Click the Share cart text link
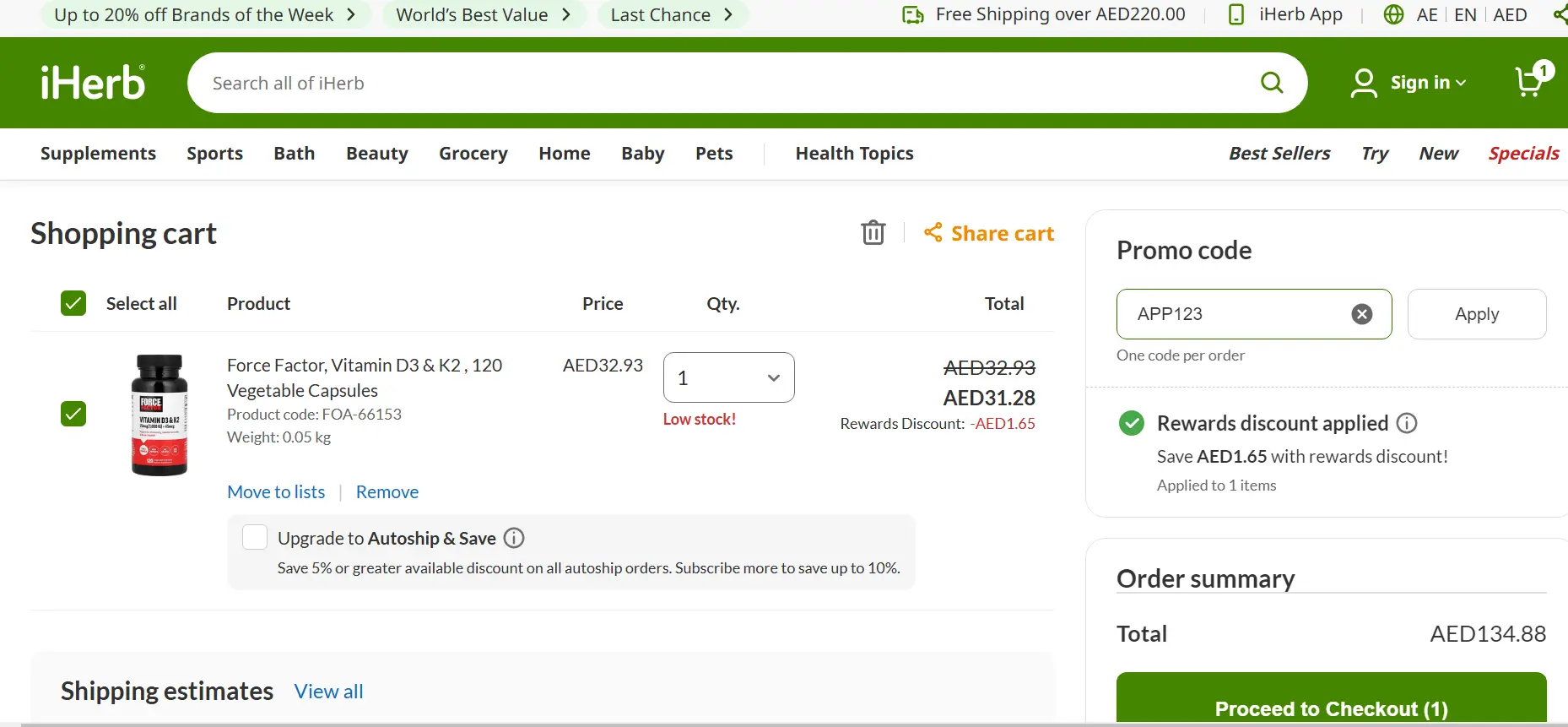Image resolution: width=1568 pixels, height=727 pixels. tap(1003, 233)
